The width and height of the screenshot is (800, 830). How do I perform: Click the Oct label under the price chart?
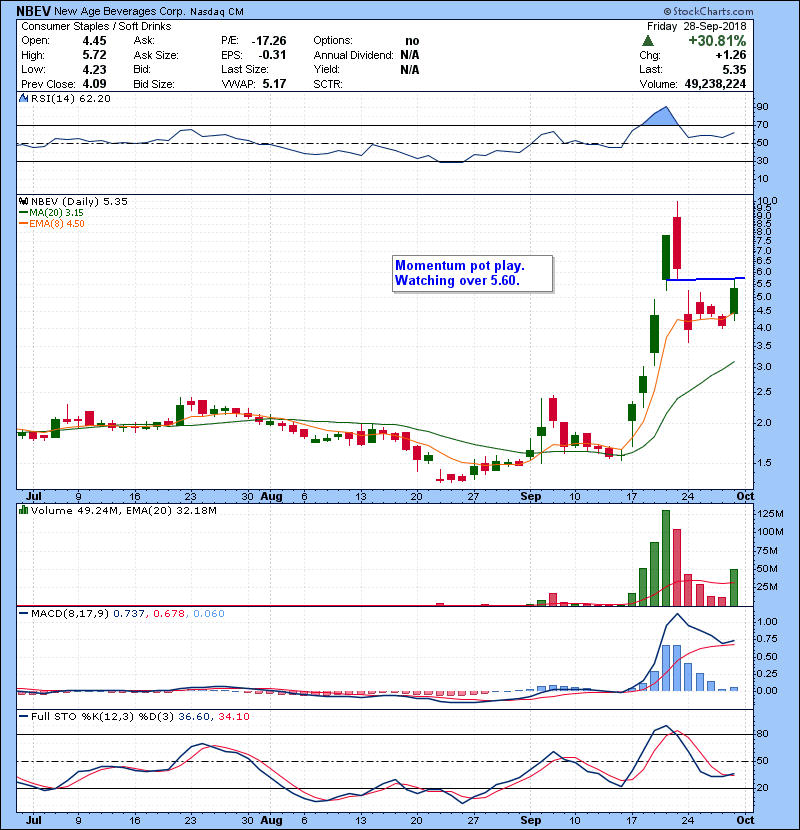point(745,497)
